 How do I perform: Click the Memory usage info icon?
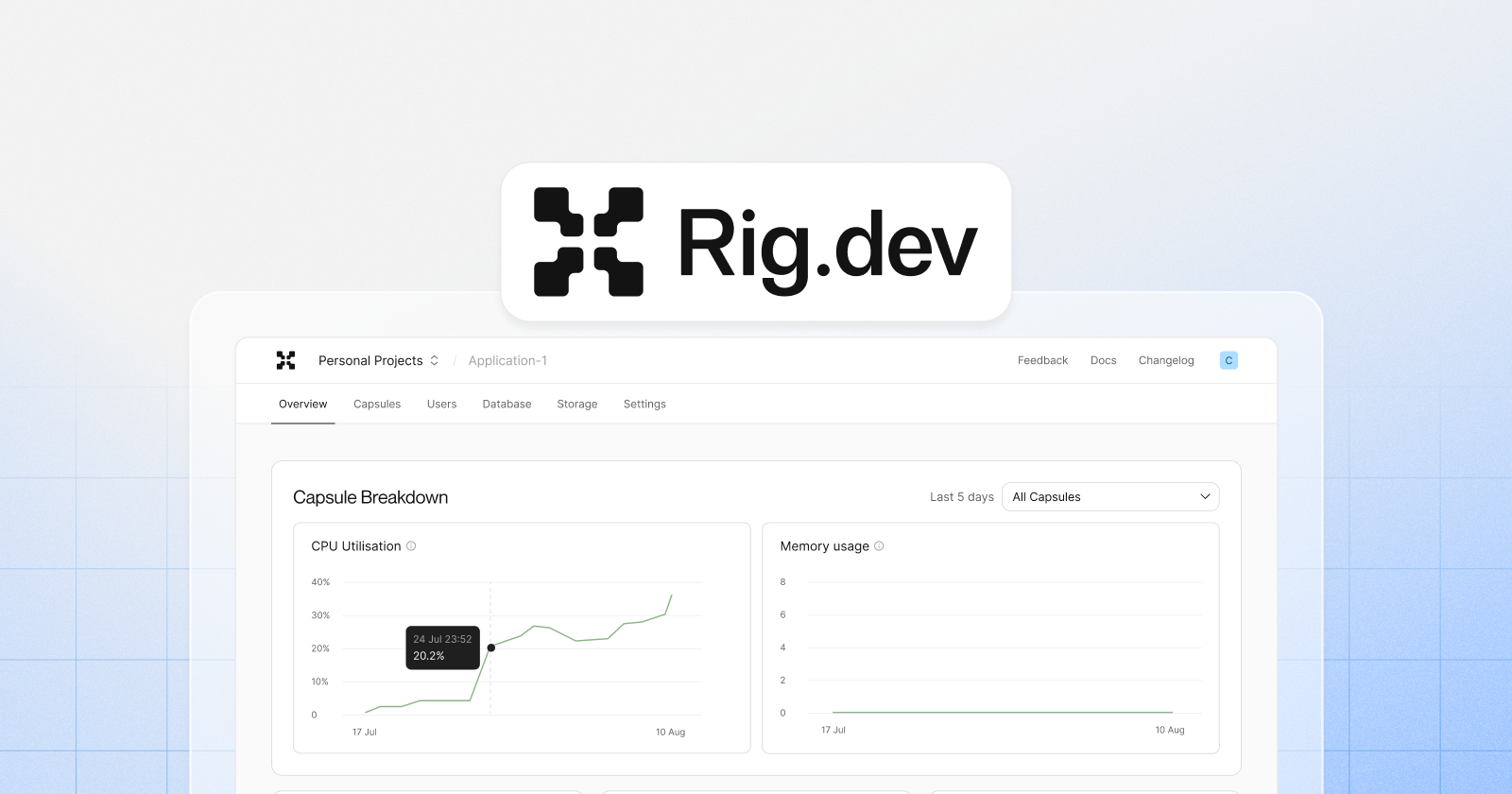point(879,546)
